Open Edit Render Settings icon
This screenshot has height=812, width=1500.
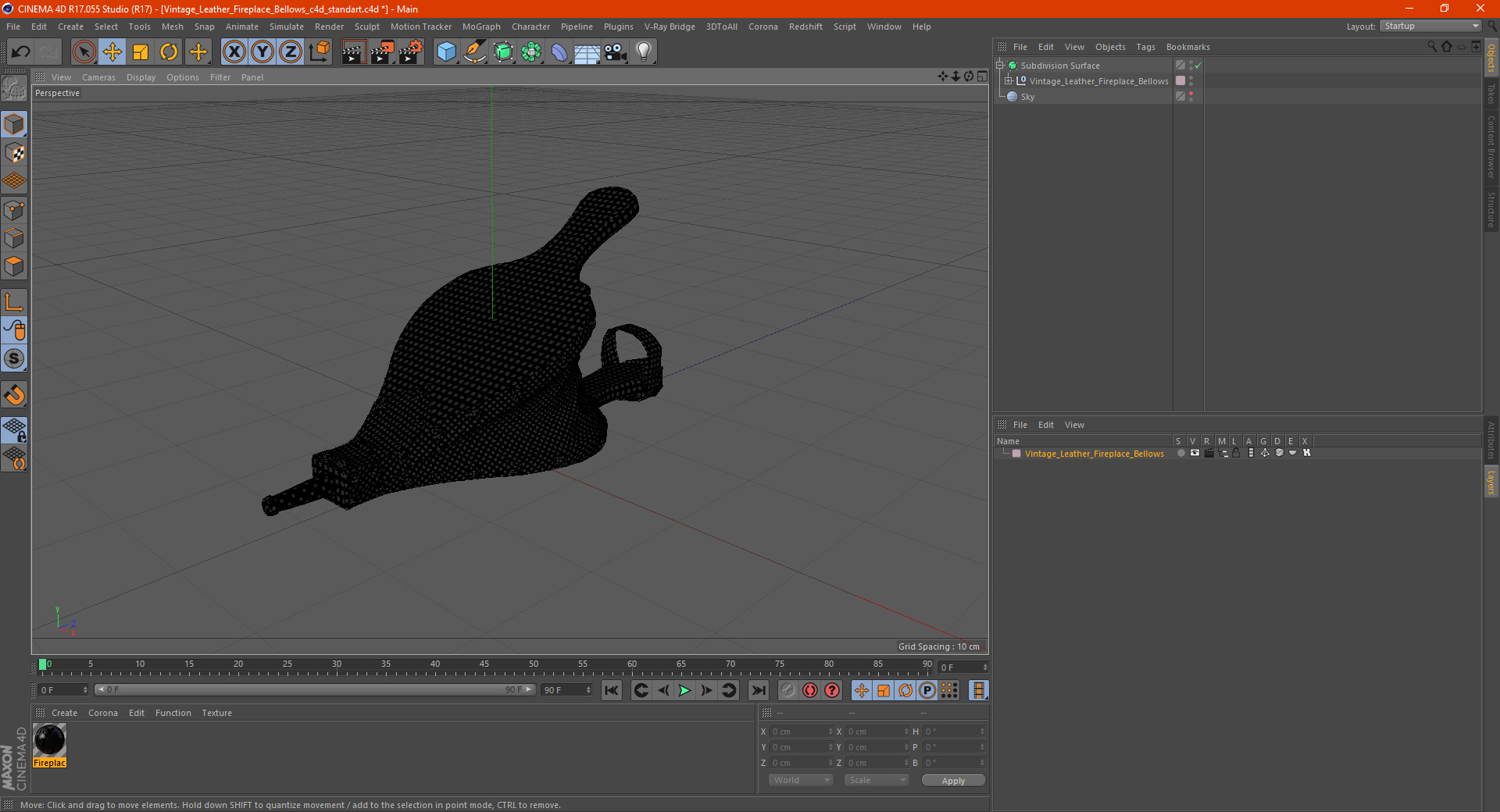(410, 52)
